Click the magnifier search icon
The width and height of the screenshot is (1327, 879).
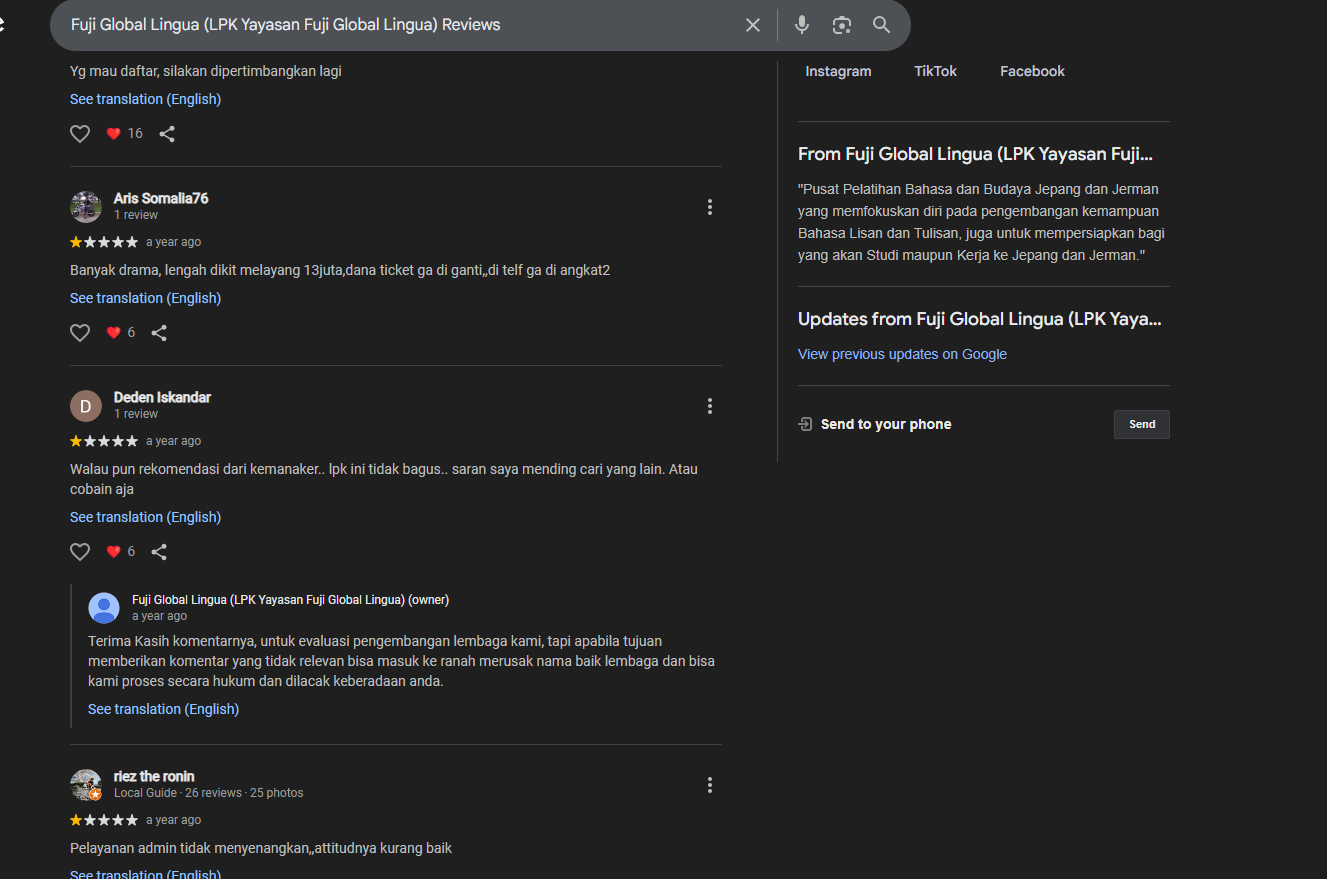coord(881,25)
